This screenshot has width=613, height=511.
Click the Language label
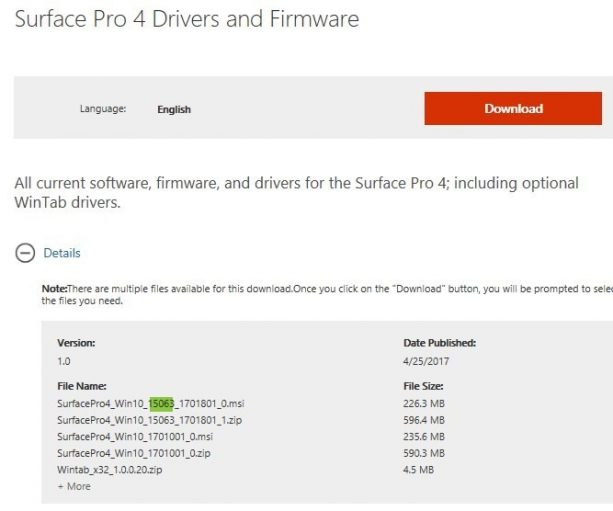tap(103, 109)
